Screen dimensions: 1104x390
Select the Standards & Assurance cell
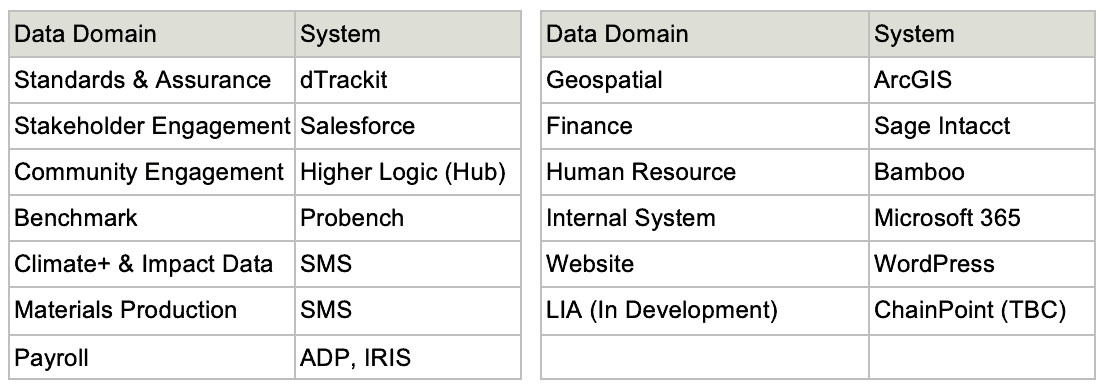152,80
